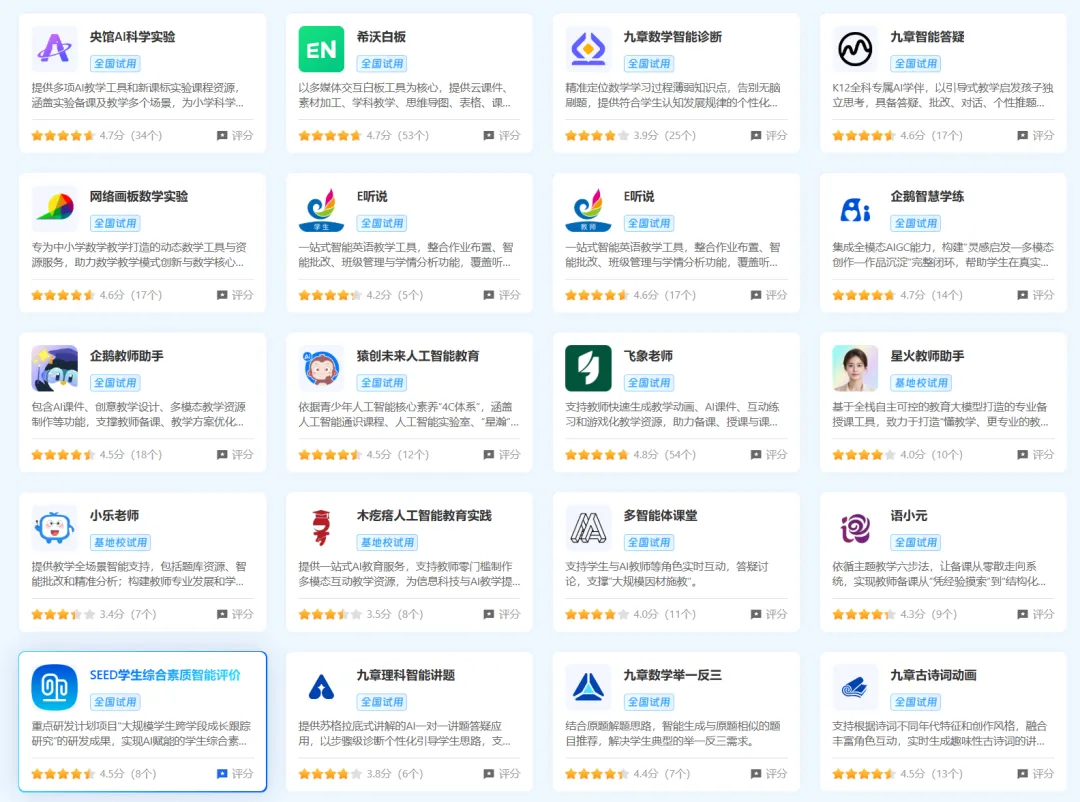Open the 九章数学智能诊断 icon
This screenshot has height=802, width=1080.
[588, 49]
